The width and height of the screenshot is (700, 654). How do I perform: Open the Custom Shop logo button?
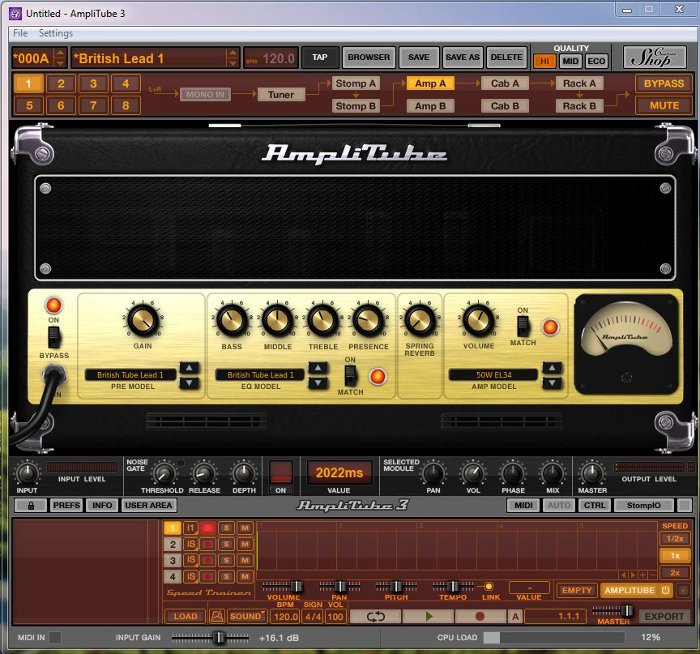coord(654,57)
